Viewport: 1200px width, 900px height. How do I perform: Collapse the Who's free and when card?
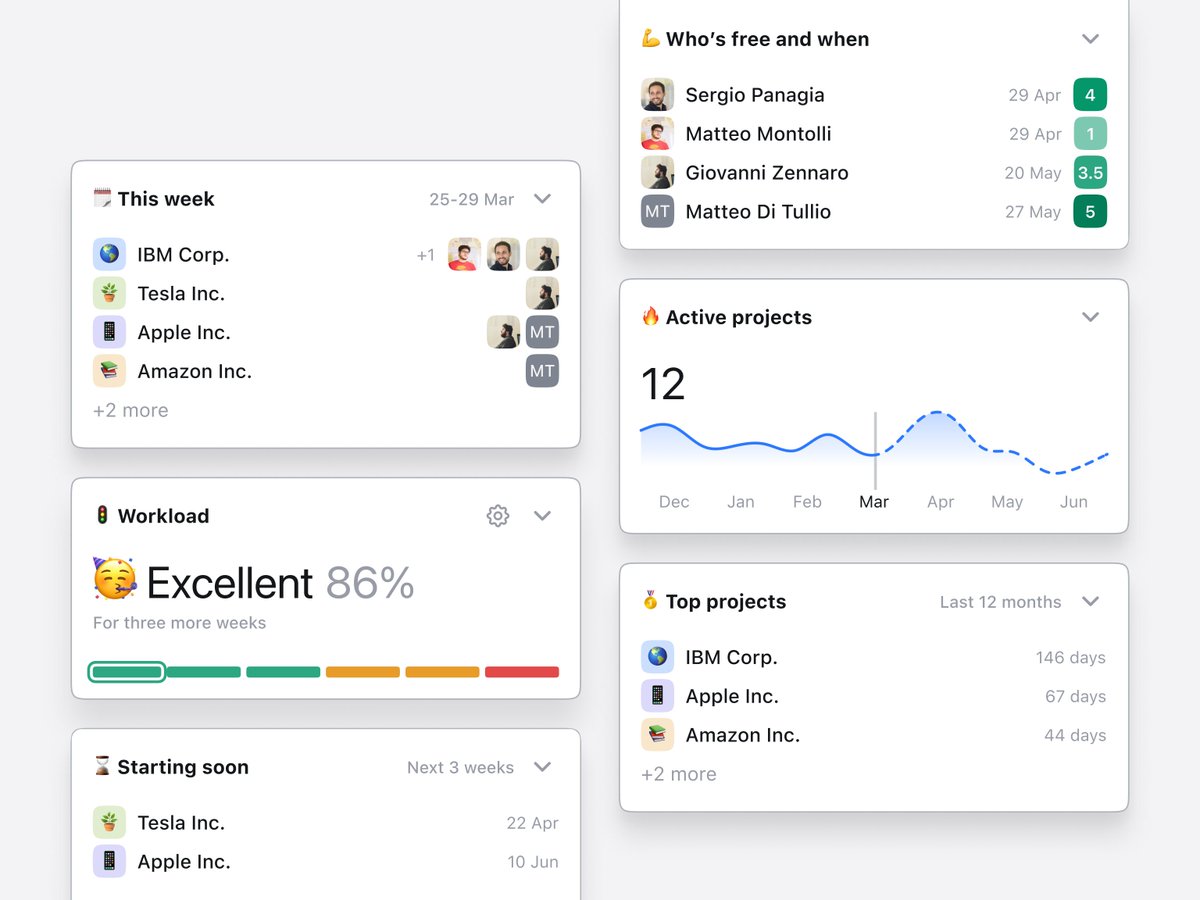click(x=1091, y=39)
